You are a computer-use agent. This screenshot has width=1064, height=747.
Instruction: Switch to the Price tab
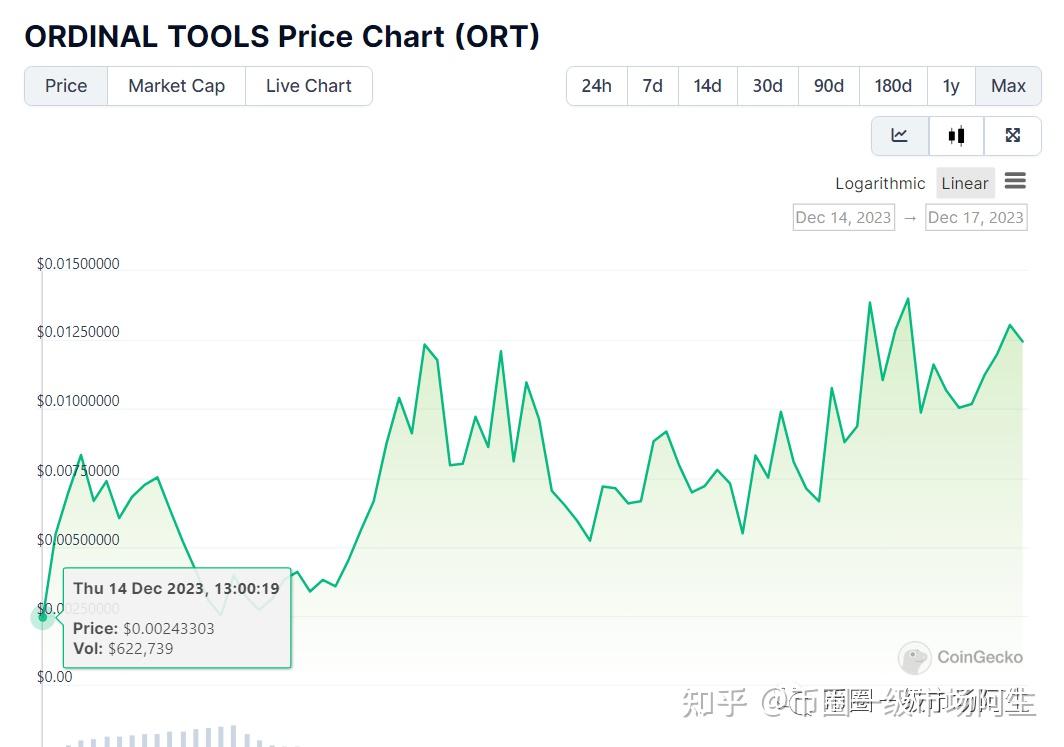click(66, 86)
